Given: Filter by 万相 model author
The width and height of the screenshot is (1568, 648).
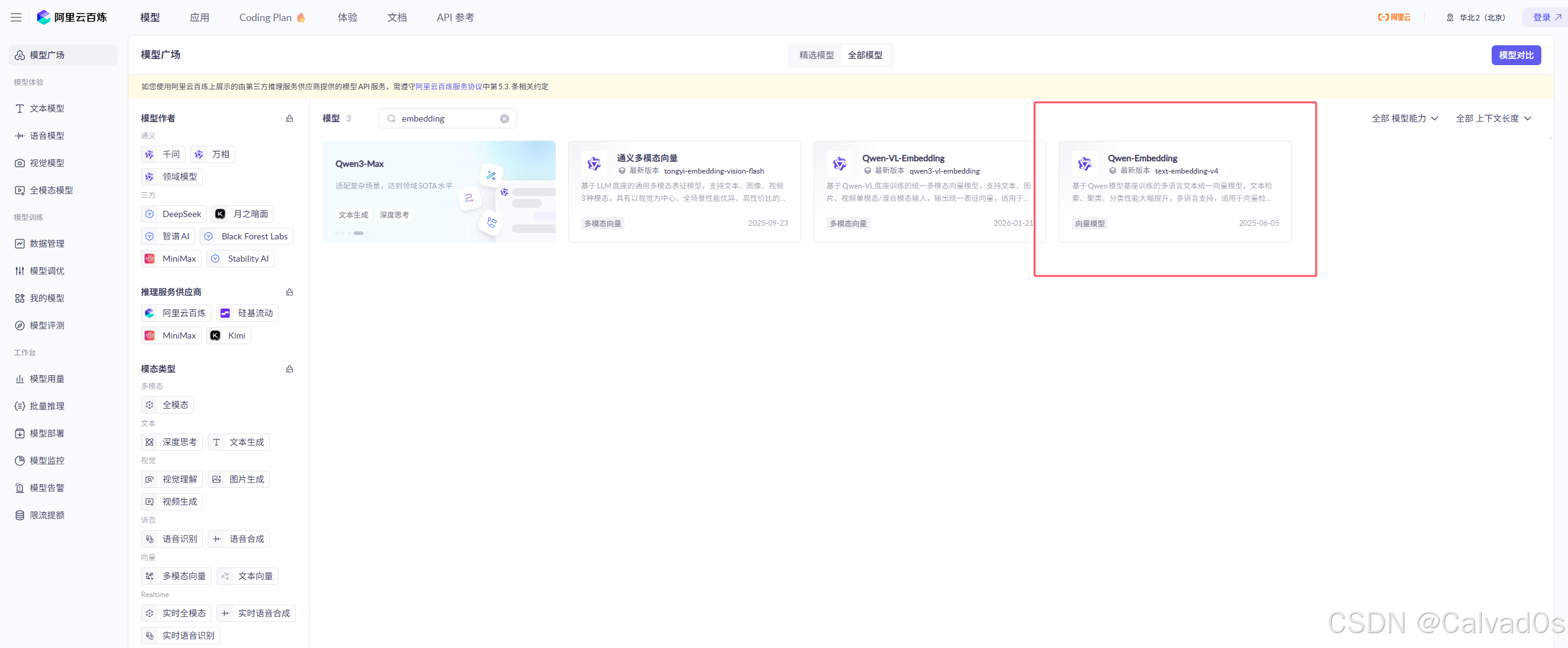Looking at the screenshot, I should (x=213, y=154).
